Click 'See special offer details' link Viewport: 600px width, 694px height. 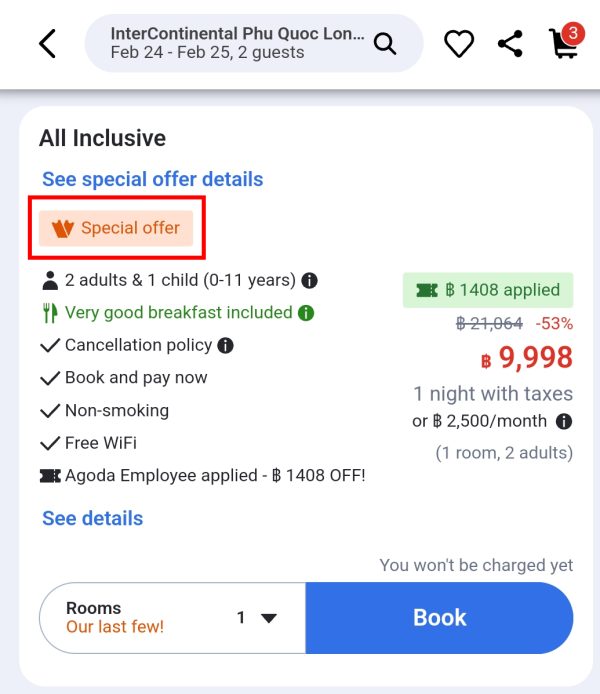point(153,179)
